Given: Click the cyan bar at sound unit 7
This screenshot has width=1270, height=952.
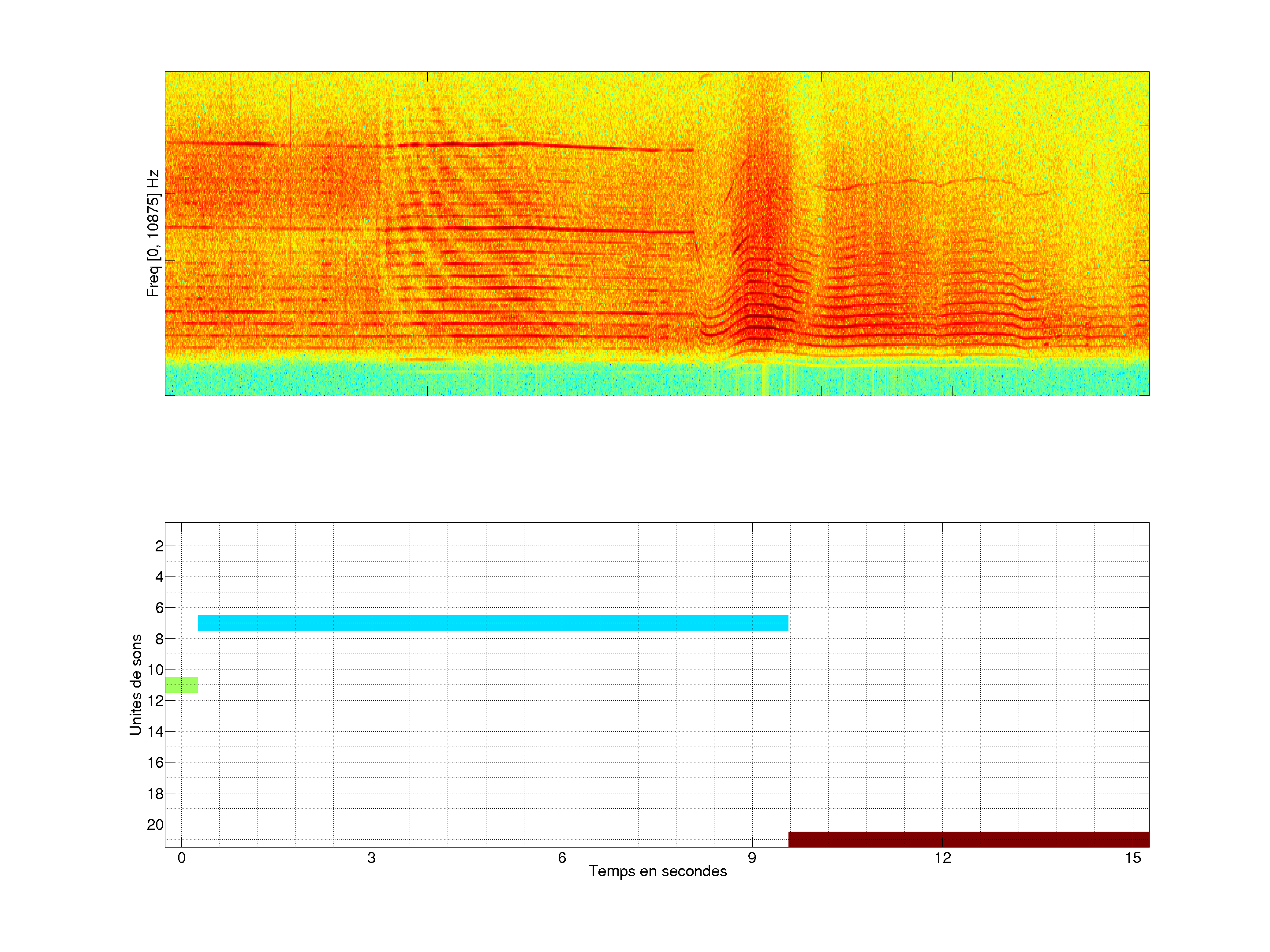Looking at the screenshot, I should click(493, 623).
